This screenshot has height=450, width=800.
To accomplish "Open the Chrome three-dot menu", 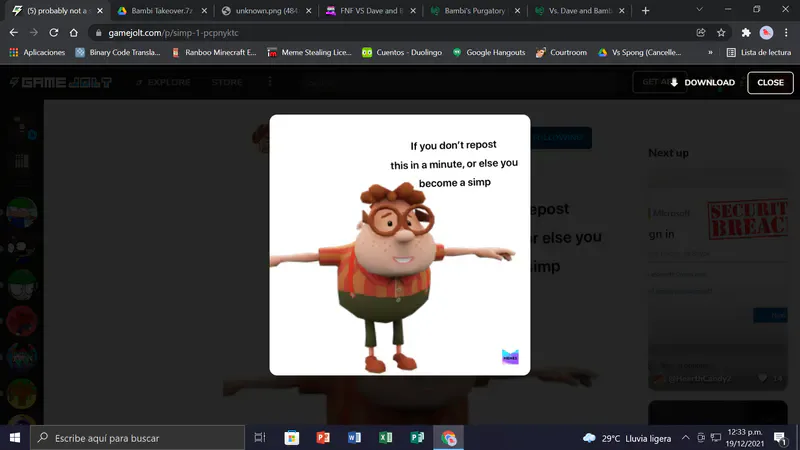I will (786, 33).
